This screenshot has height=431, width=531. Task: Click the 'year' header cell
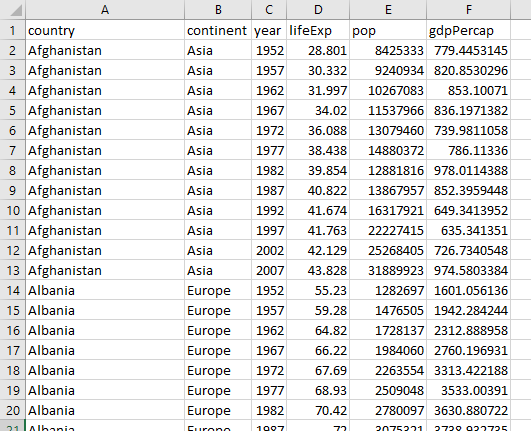pos(269,30)
